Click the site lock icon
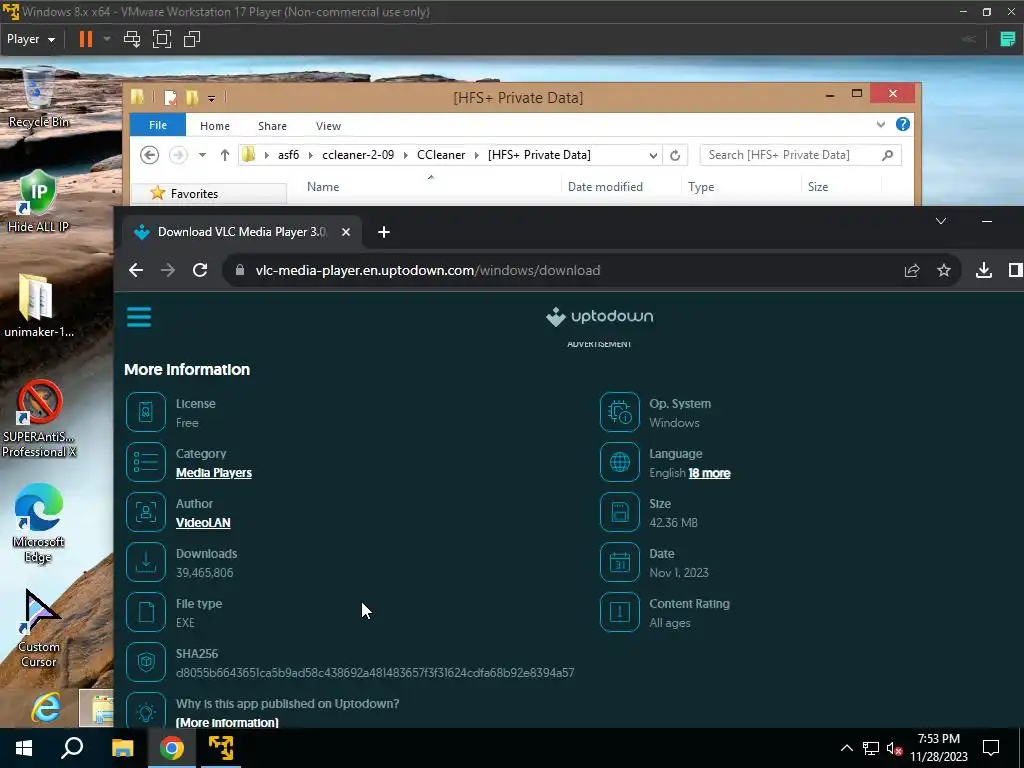The height and width of the screenshot is (768, 1024). tap(240, 270)
